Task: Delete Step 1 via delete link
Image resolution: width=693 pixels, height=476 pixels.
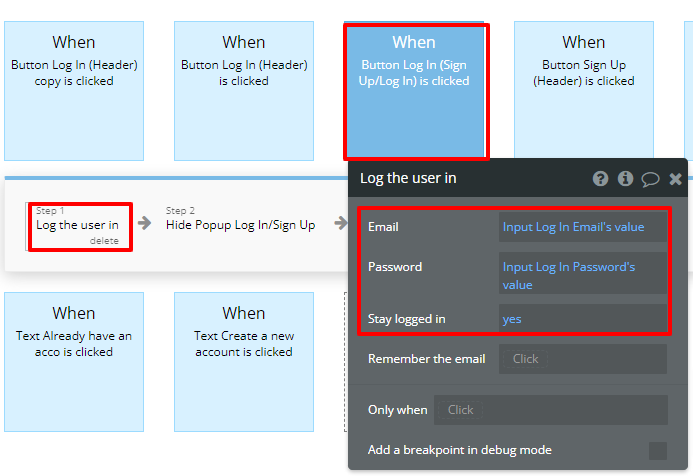Action: click(104, 241)
